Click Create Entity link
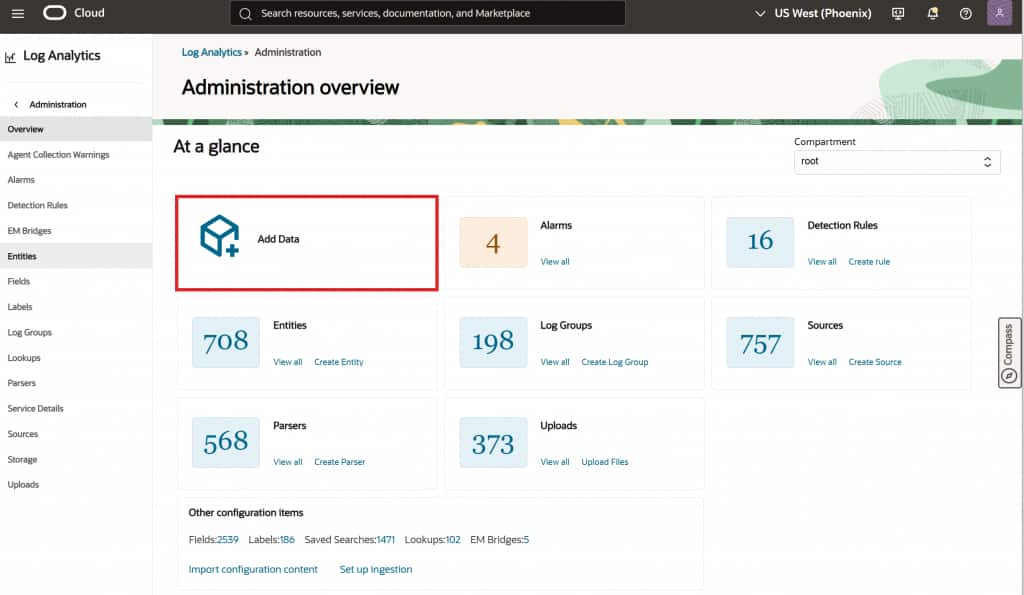Screen dimensions: 1024x595 tap(338, 362)
